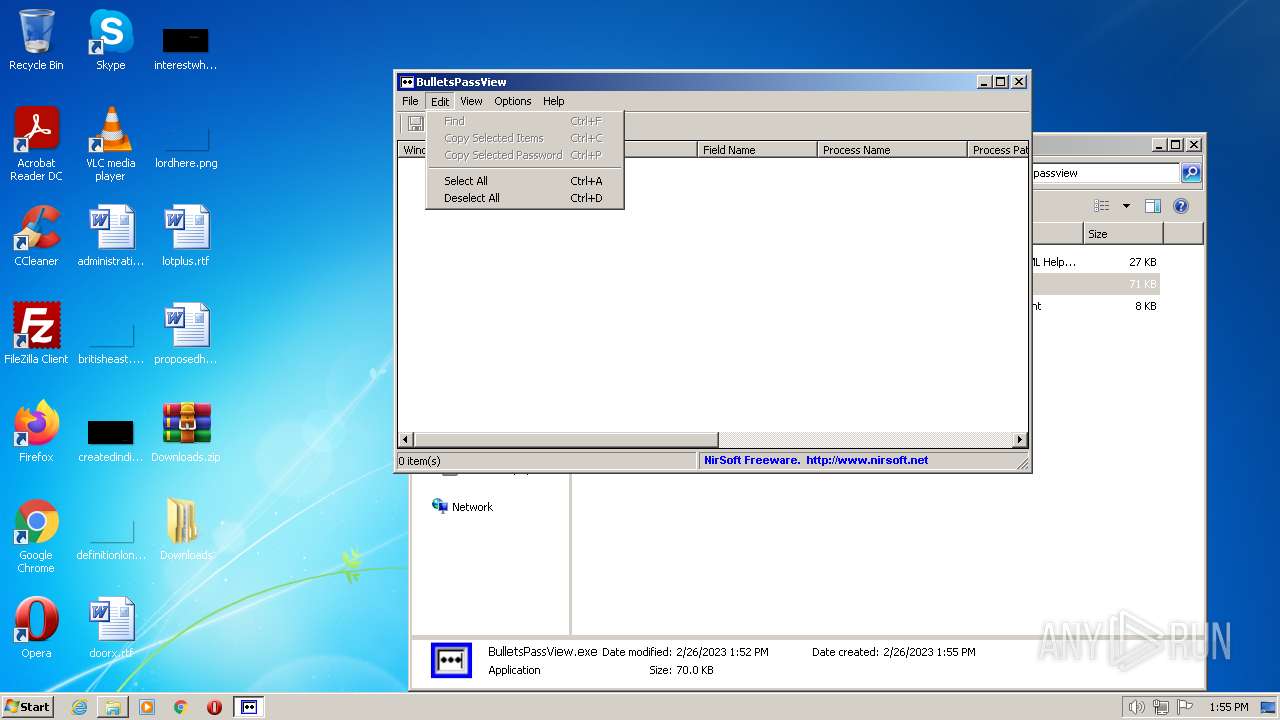This screenshot has height=720, width=1280.
Task: Click the Explorer search box magnifier icon
Action: pyautogui.click(x=1191, y=173)
